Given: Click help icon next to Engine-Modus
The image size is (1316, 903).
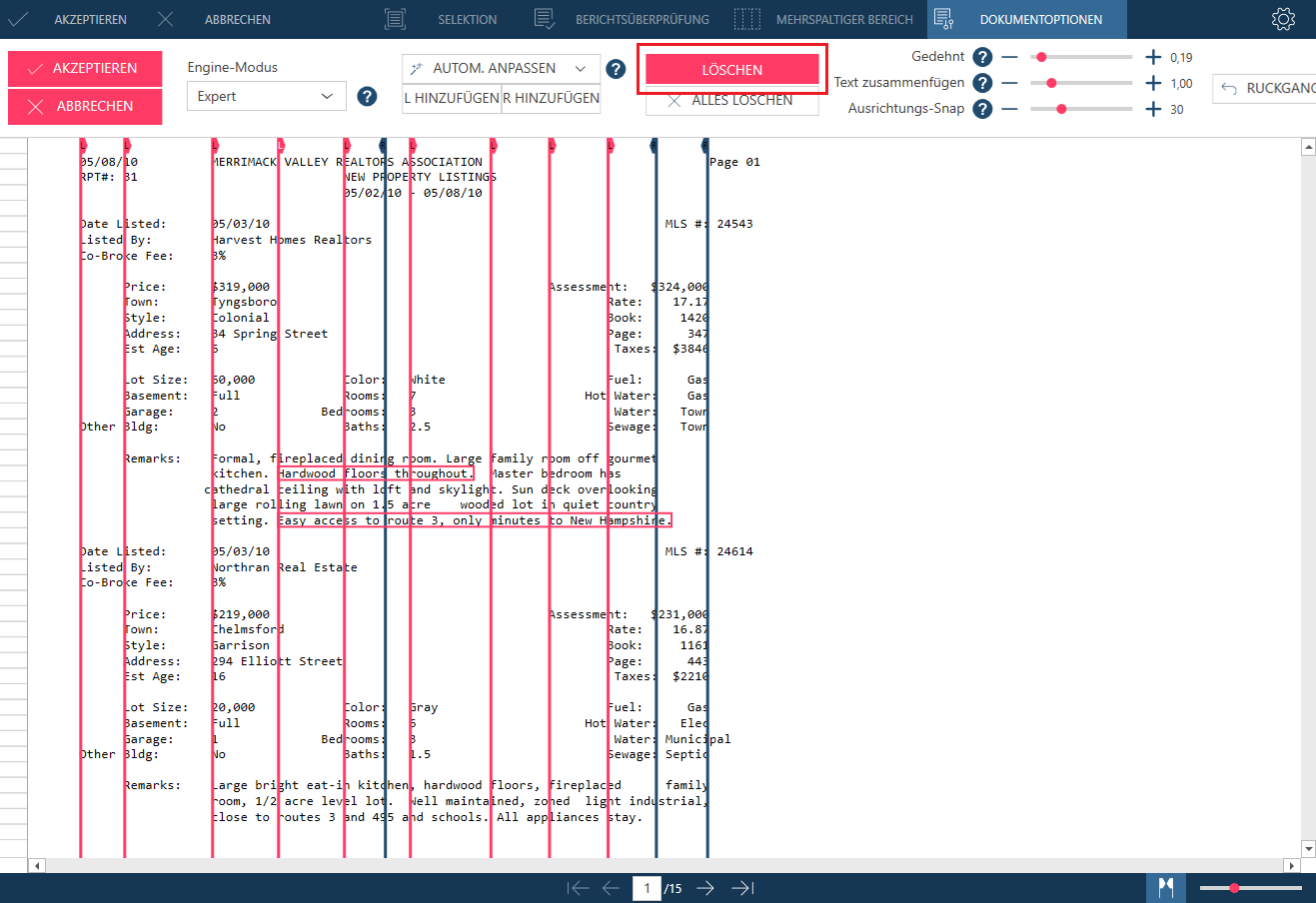Looking at the screenshot, I should tap(367, 96).
